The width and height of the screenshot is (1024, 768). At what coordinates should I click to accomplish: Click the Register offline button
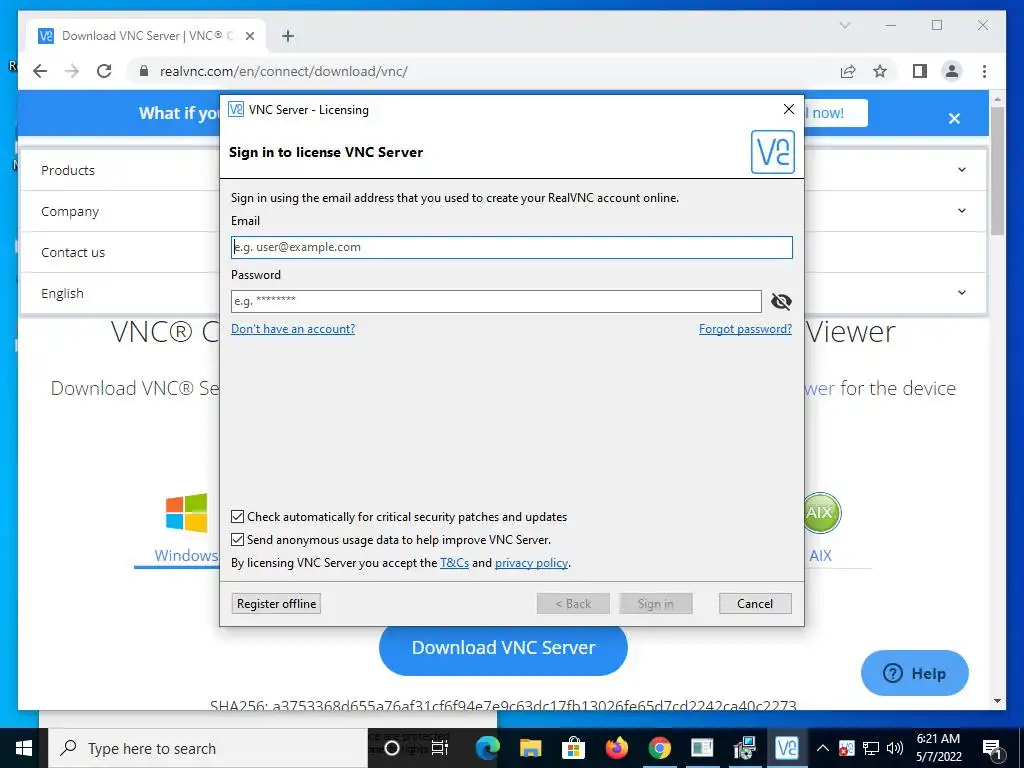[276, 603]
